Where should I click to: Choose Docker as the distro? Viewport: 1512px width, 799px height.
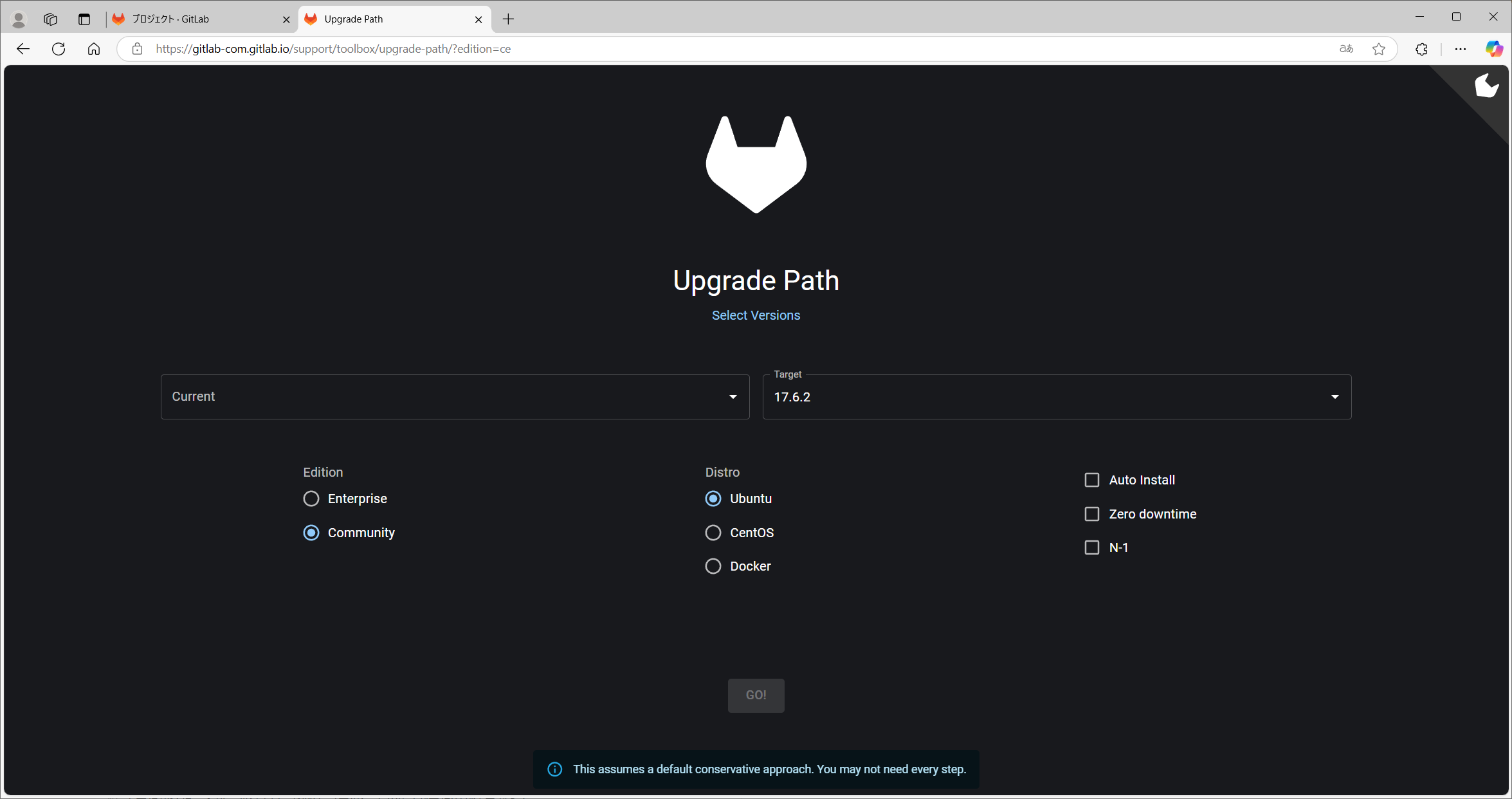713,566
